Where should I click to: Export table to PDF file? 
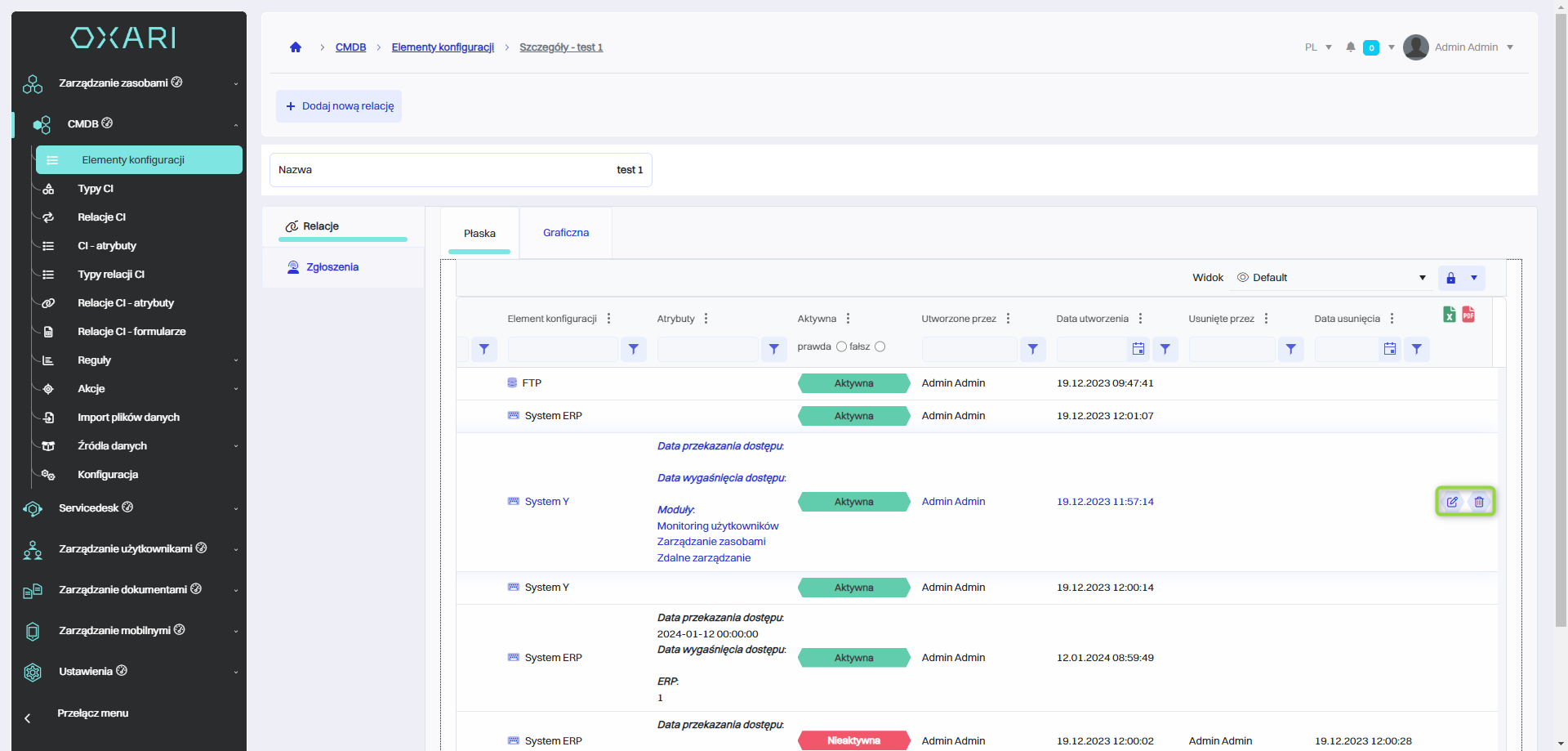pos(1468,315)
